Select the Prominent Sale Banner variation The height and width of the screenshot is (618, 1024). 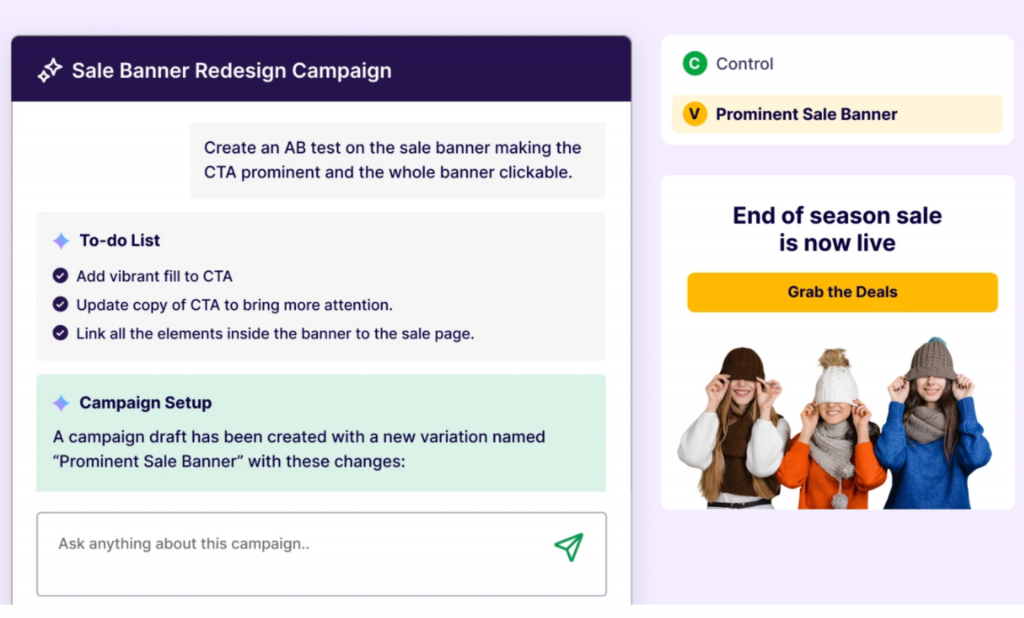click(837, 114)
